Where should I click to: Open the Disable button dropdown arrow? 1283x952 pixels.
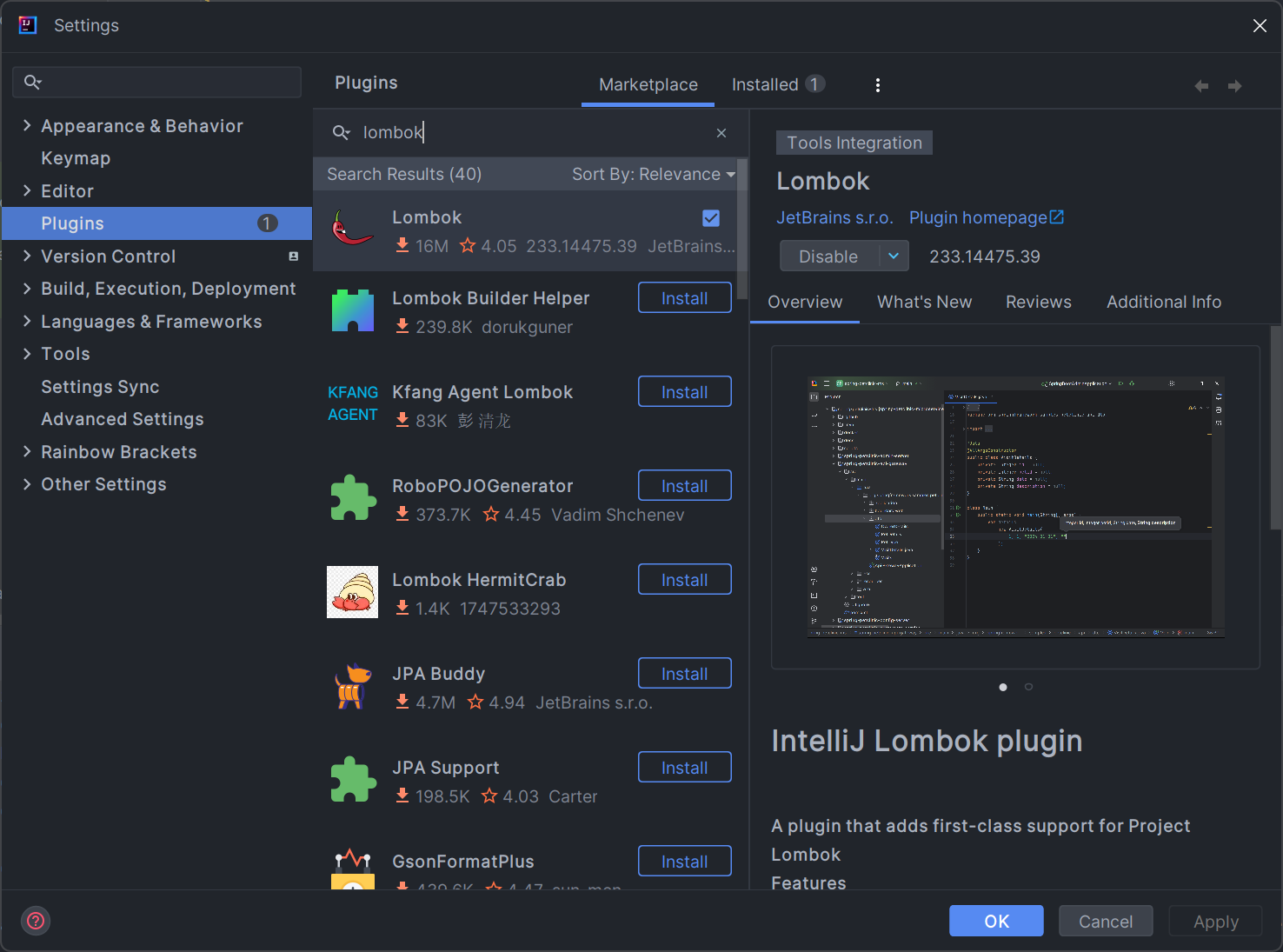point(894,256)
